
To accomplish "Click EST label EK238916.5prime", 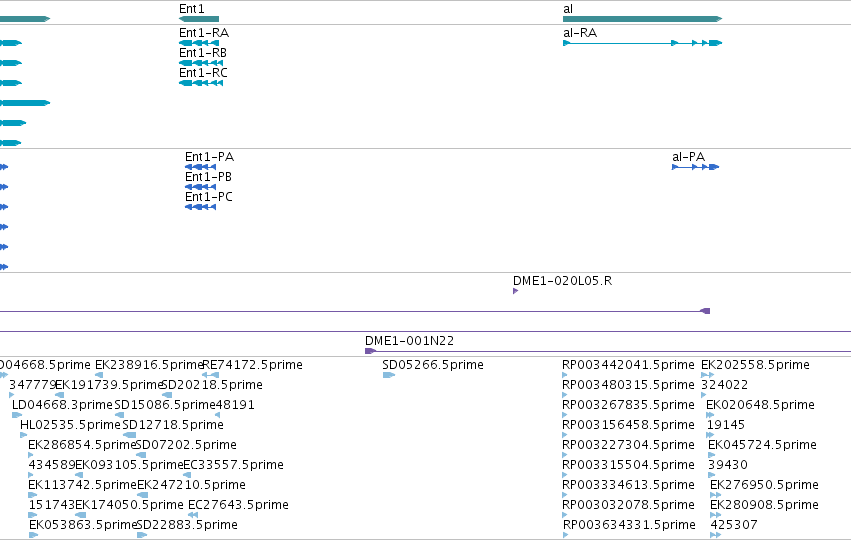I will click(149, 365).
